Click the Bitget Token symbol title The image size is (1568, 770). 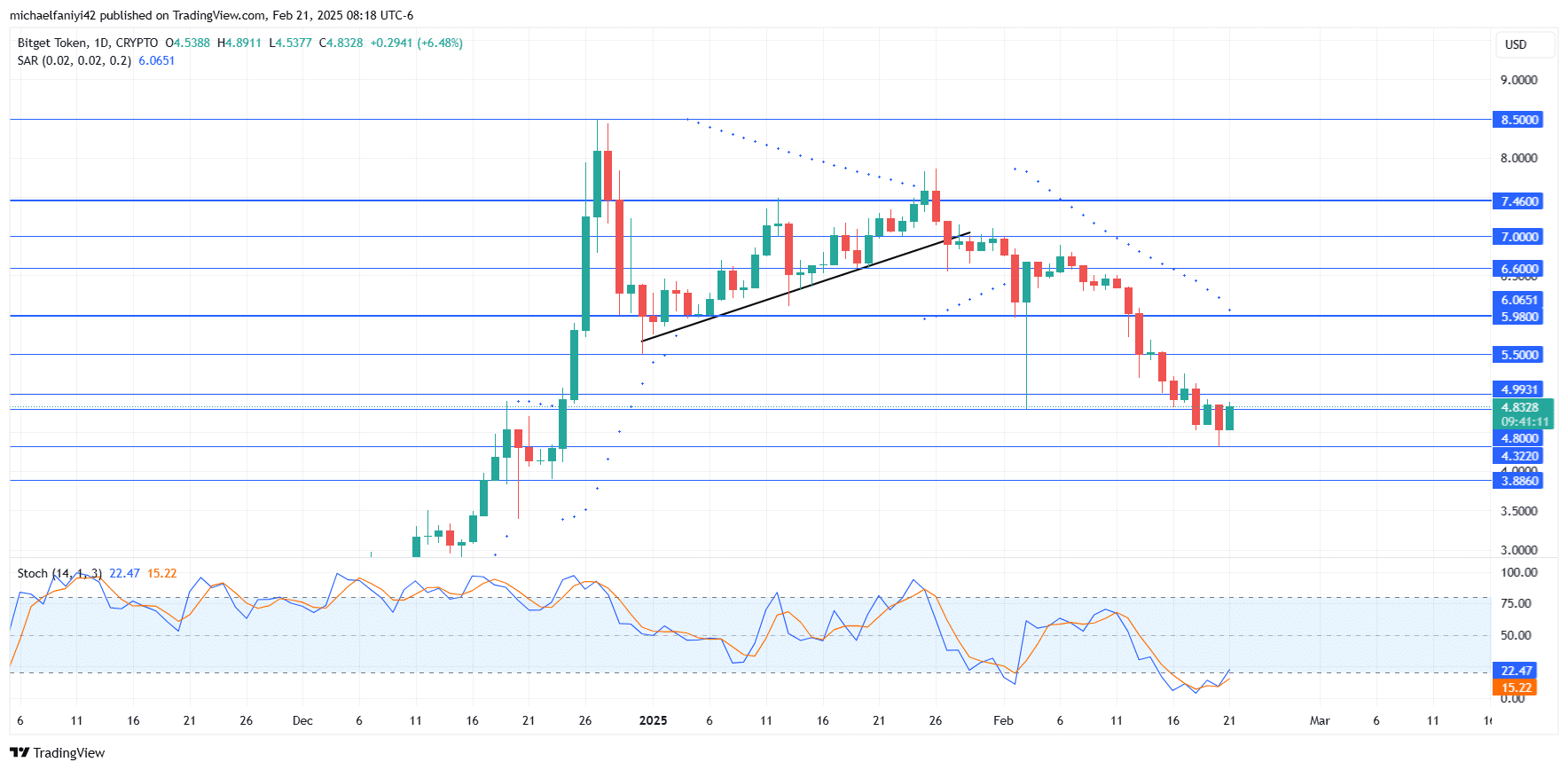pos(52,43)
